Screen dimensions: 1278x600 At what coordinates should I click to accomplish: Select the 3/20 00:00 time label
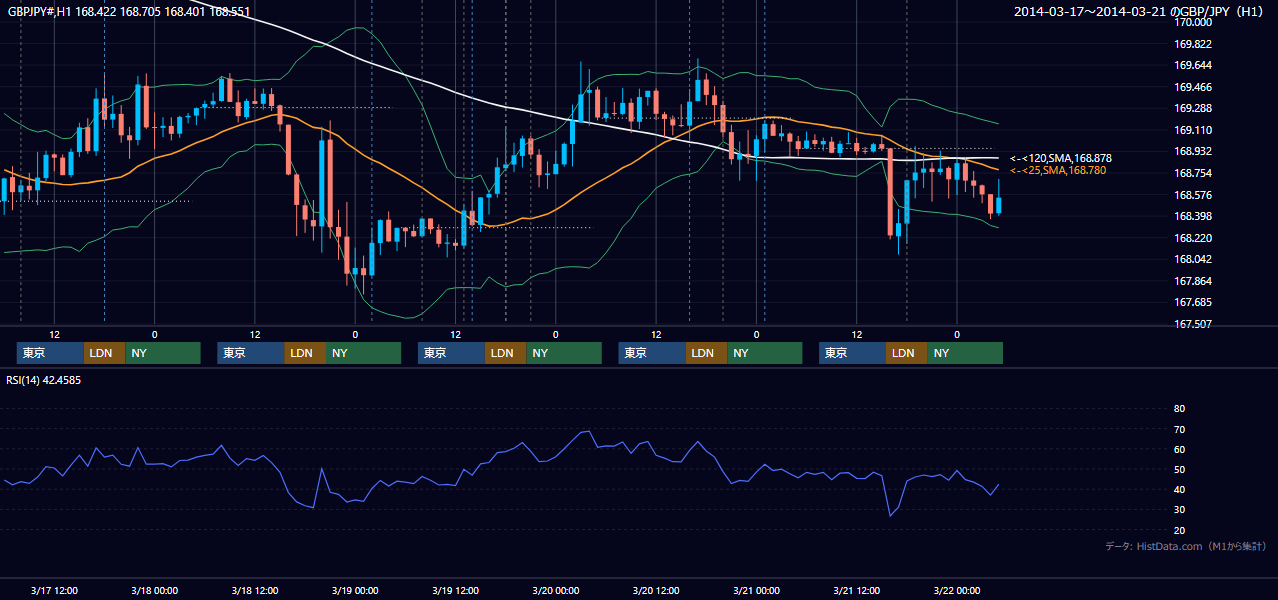pos(555,590)
